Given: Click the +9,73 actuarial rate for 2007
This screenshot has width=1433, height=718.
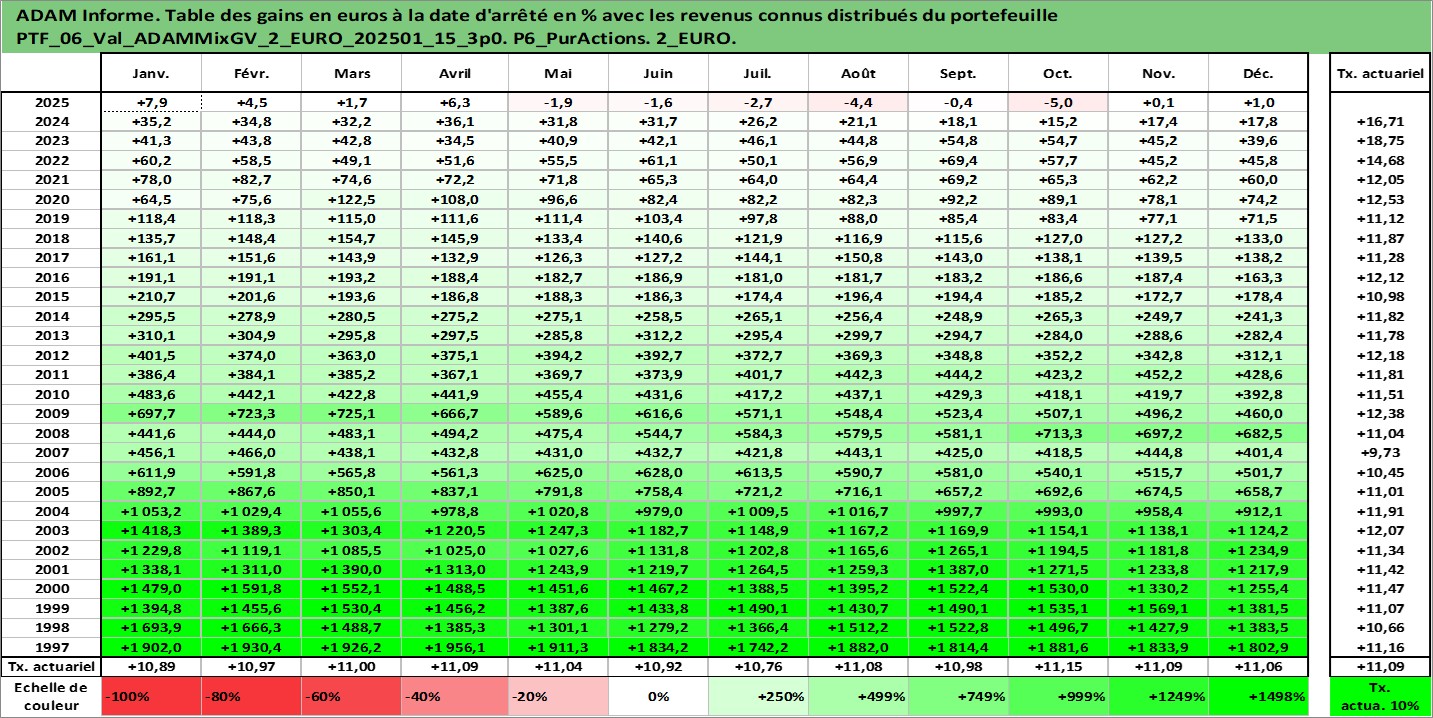Looking at the screenshot, I should (x=1381, y=452).
